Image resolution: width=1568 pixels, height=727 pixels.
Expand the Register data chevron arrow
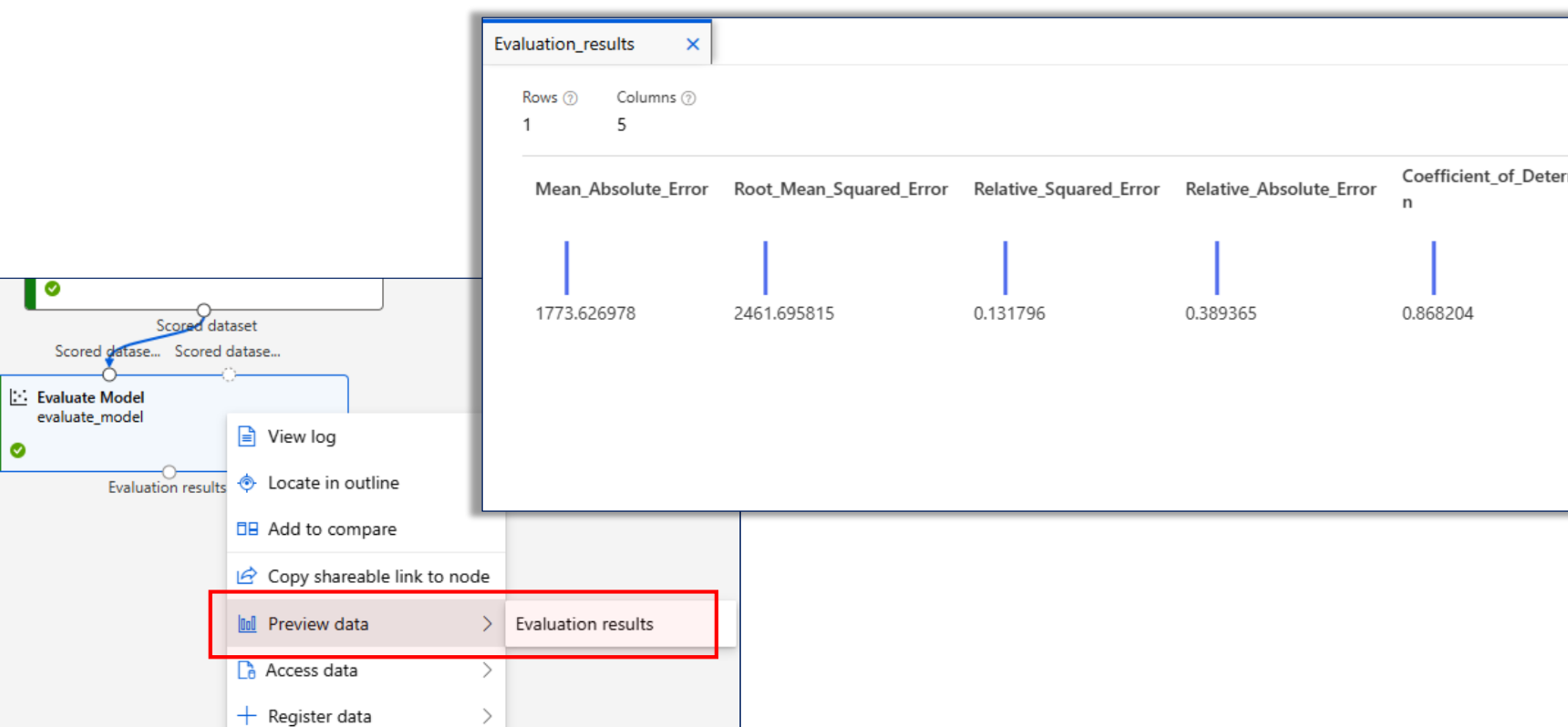coord(487,716)
